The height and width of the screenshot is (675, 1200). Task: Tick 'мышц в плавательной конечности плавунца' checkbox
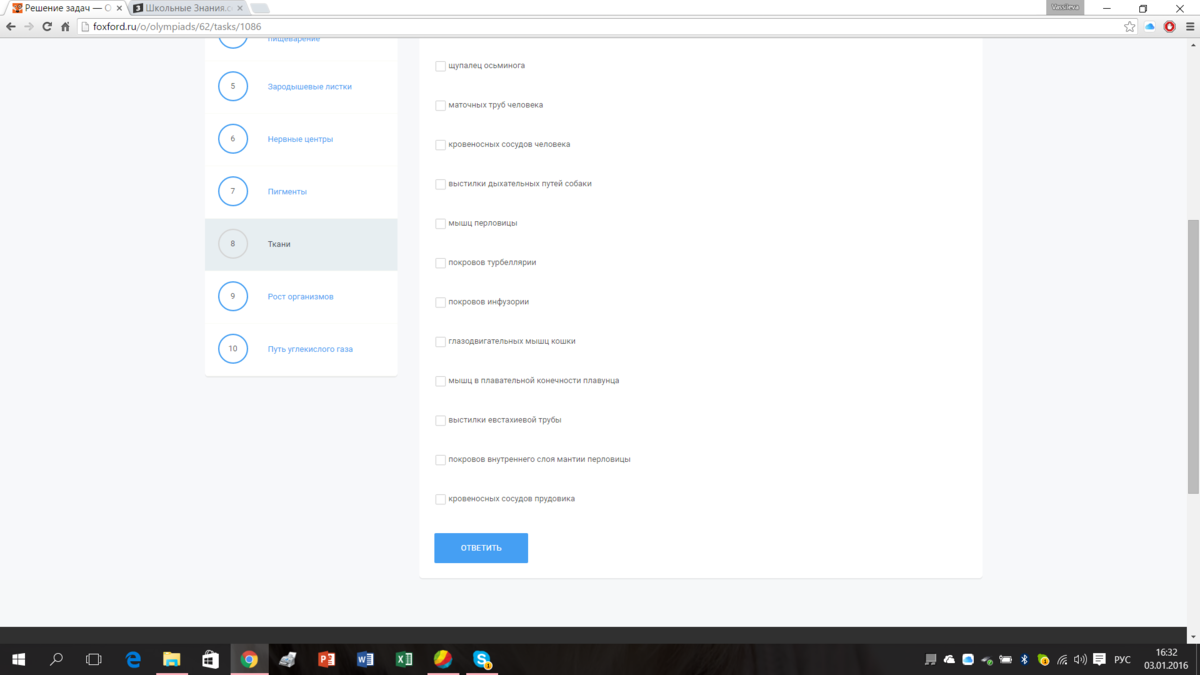[x=440, y=381]
